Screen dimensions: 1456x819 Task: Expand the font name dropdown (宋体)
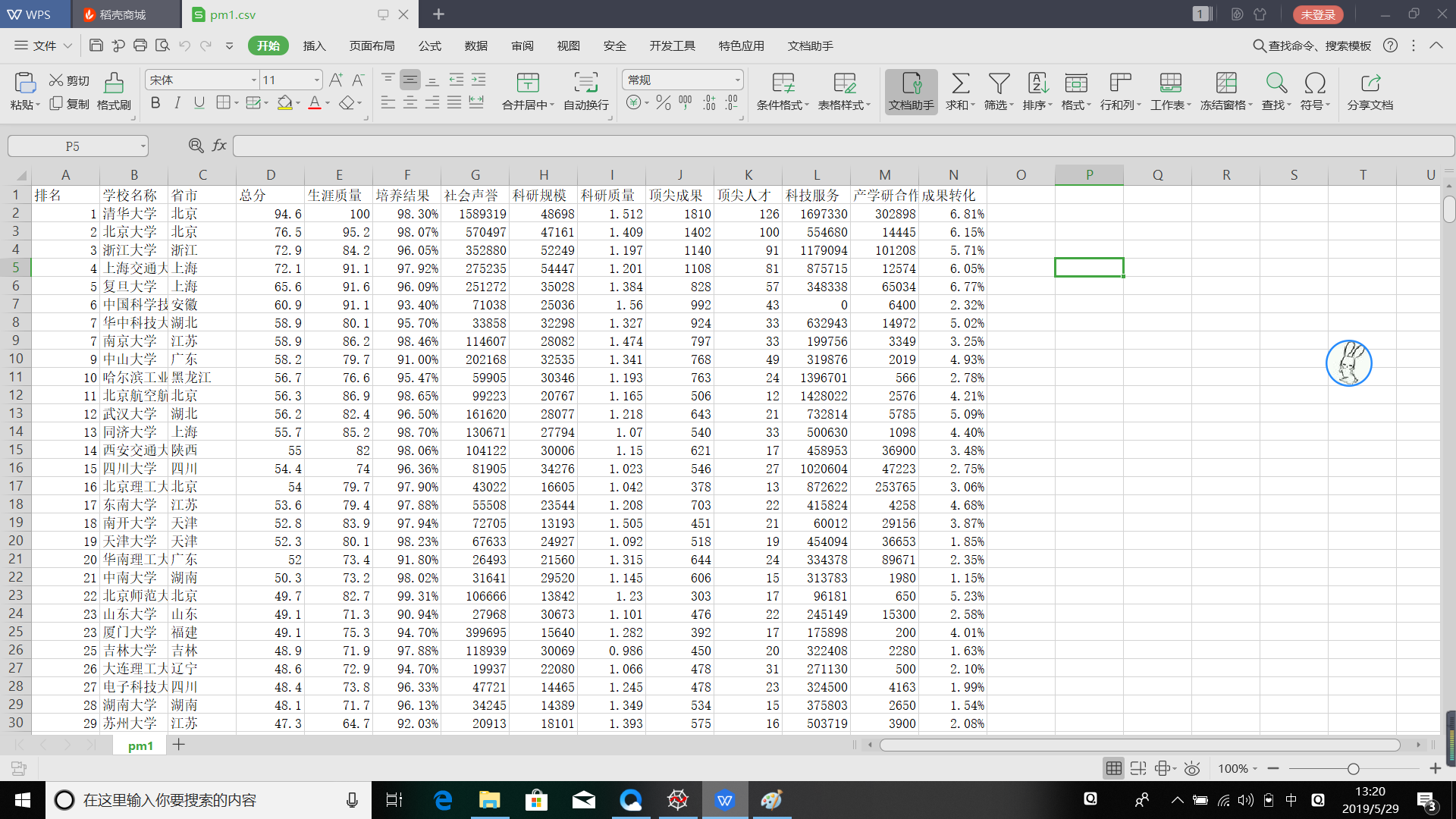click(253, 80)
